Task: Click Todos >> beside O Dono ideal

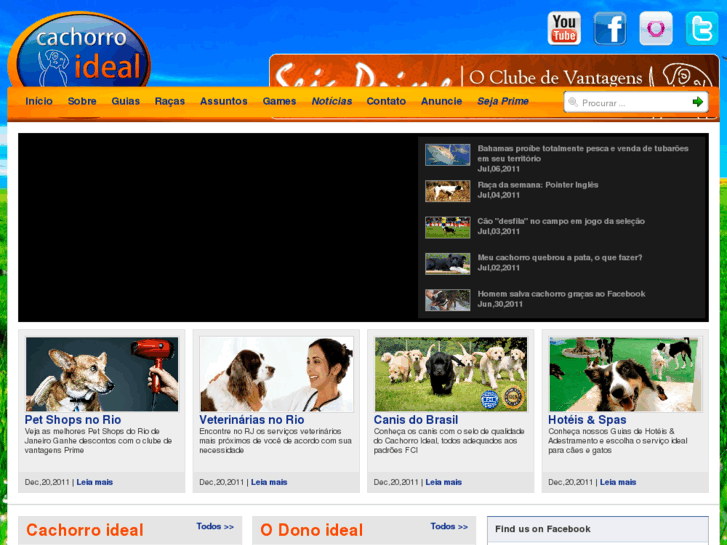Action: 449,526
